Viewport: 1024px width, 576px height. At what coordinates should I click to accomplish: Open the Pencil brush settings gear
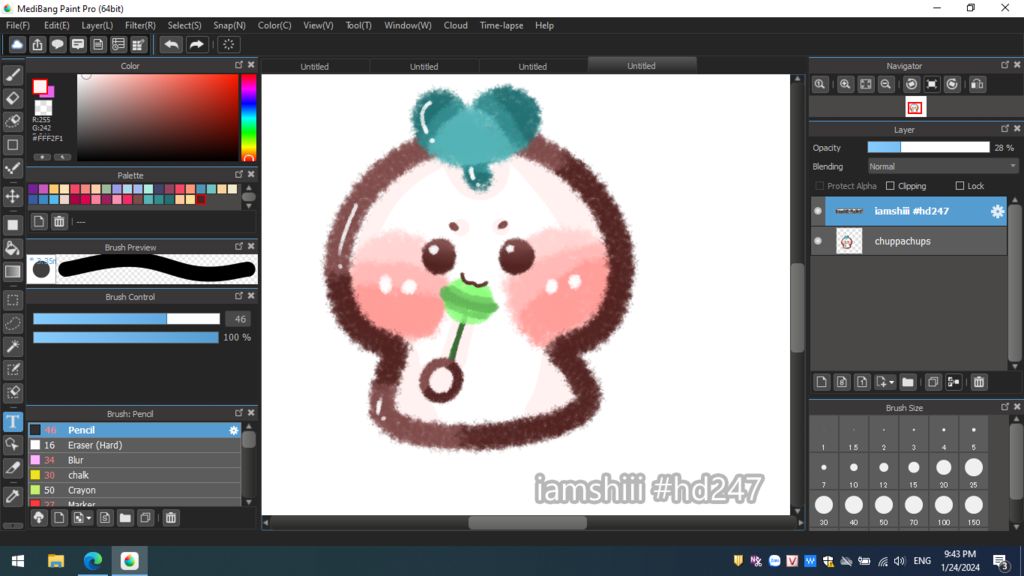click(233, 430)
